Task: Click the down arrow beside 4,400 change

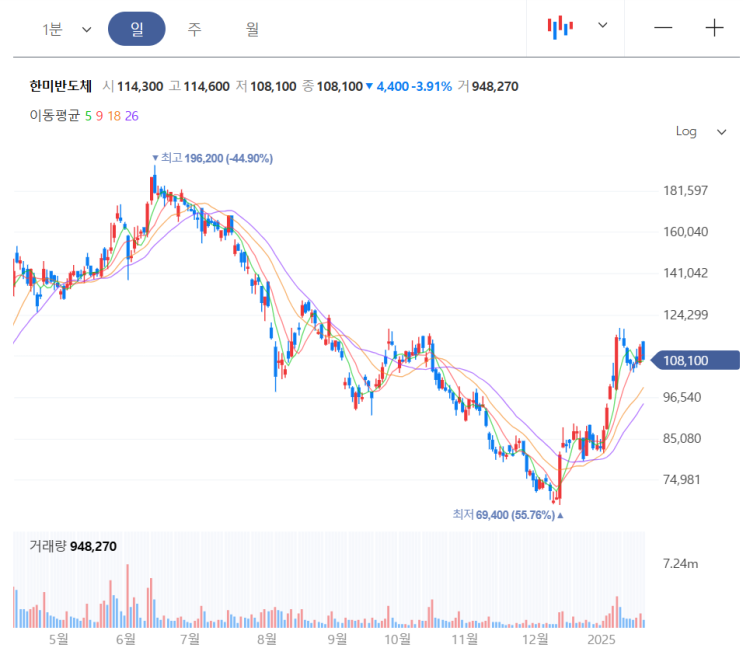Action: click(x=370, y=87)
